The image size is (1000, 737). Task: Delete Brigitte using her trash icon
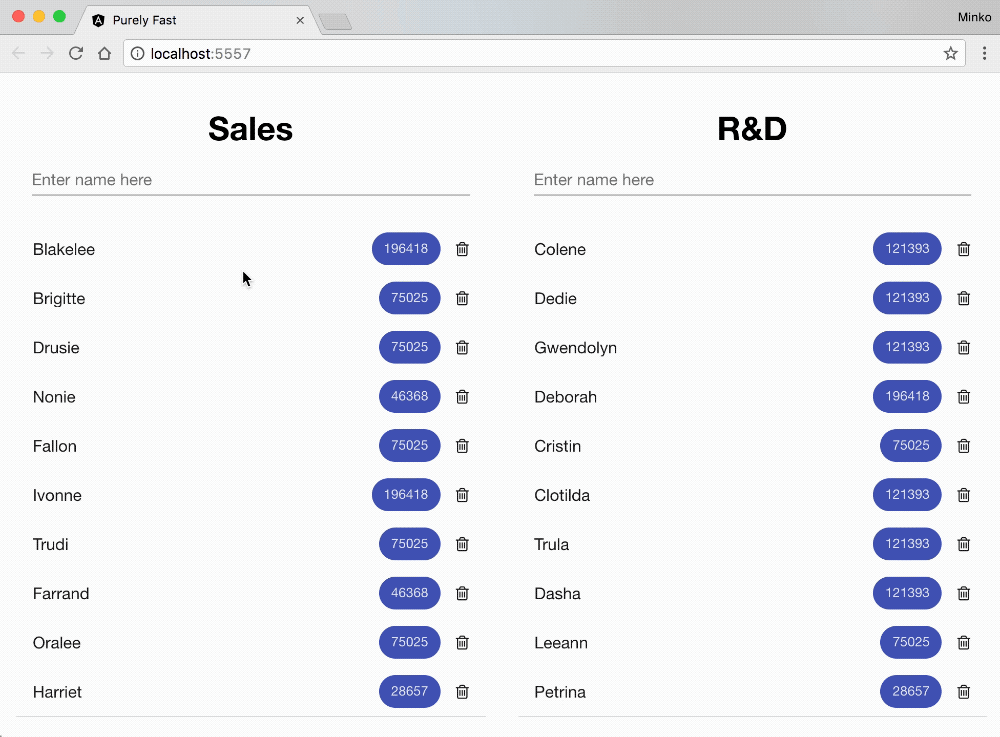[x=462, y=298]
